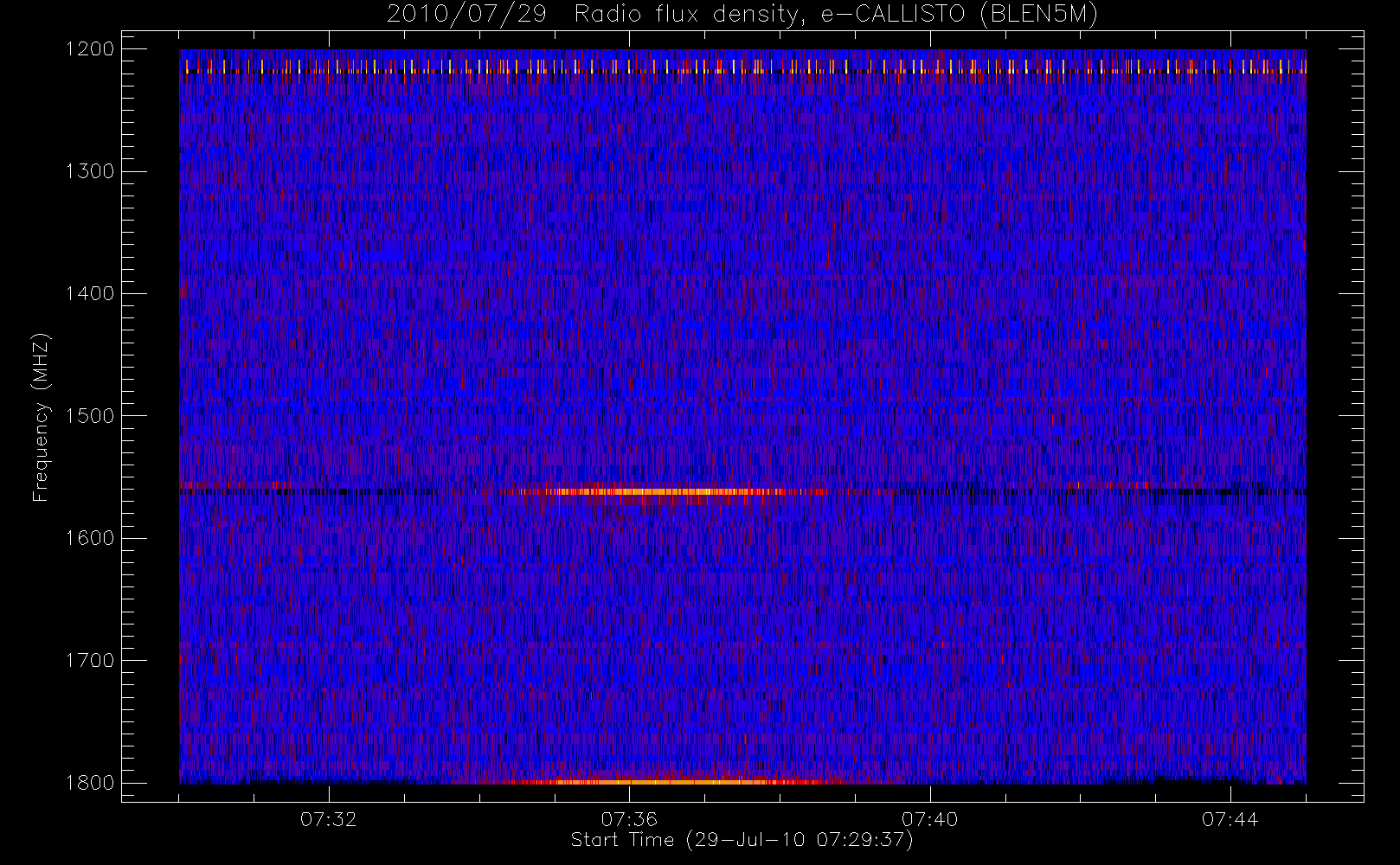This screenshot has height=865, width=1400.
Task: Click the 07:44 time tick label
Action: 1230,819
